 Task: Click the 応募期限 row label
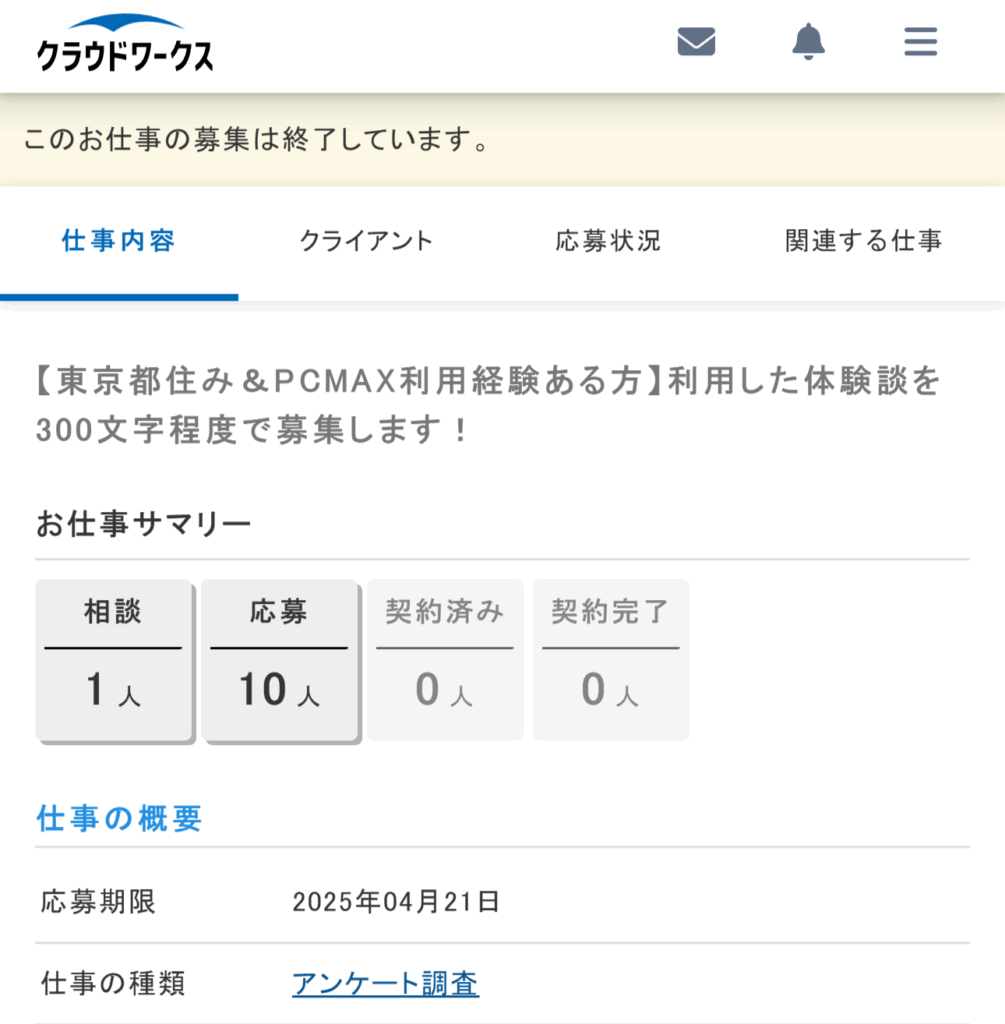(98, 902)
